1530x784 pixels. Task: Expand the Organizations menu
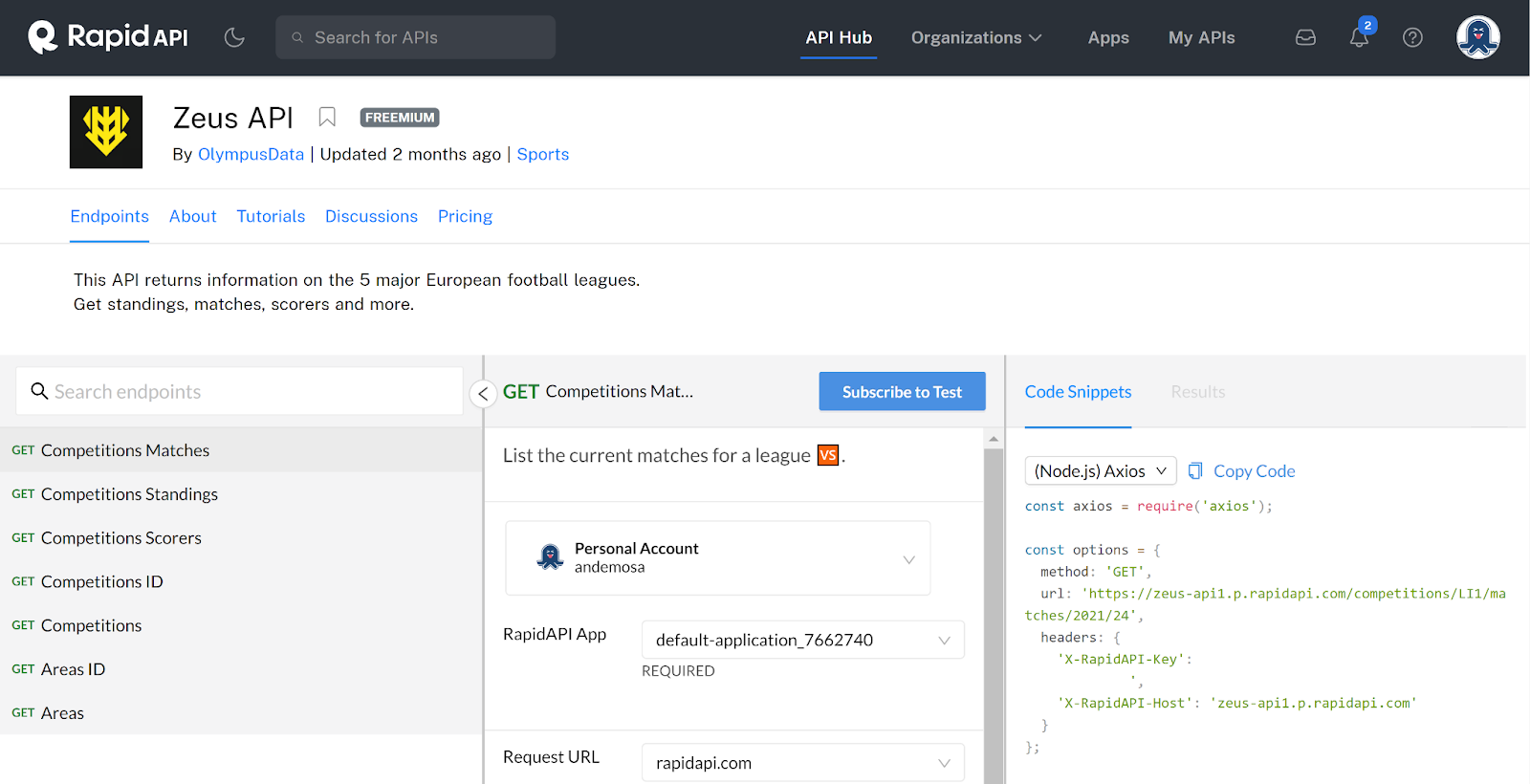[x=976, y=37]
